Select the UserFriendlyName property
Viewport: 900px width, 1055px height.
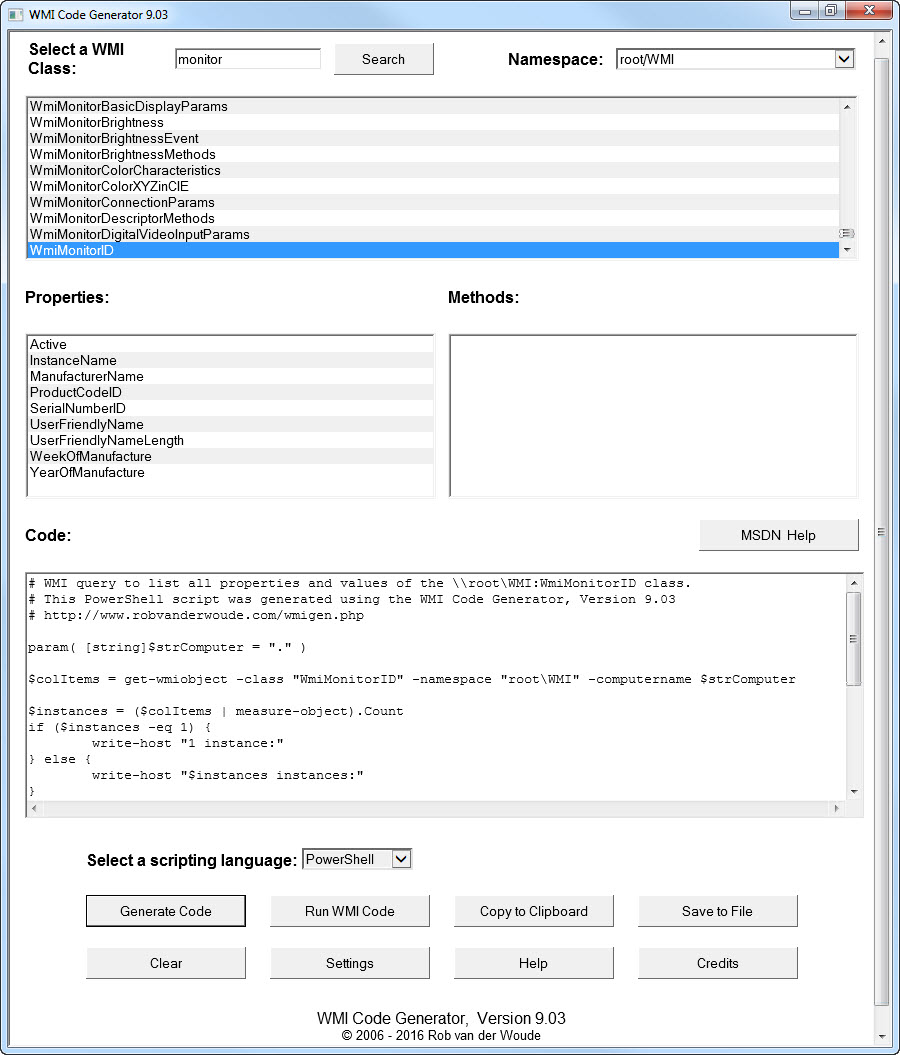click(x=230, y=425)
